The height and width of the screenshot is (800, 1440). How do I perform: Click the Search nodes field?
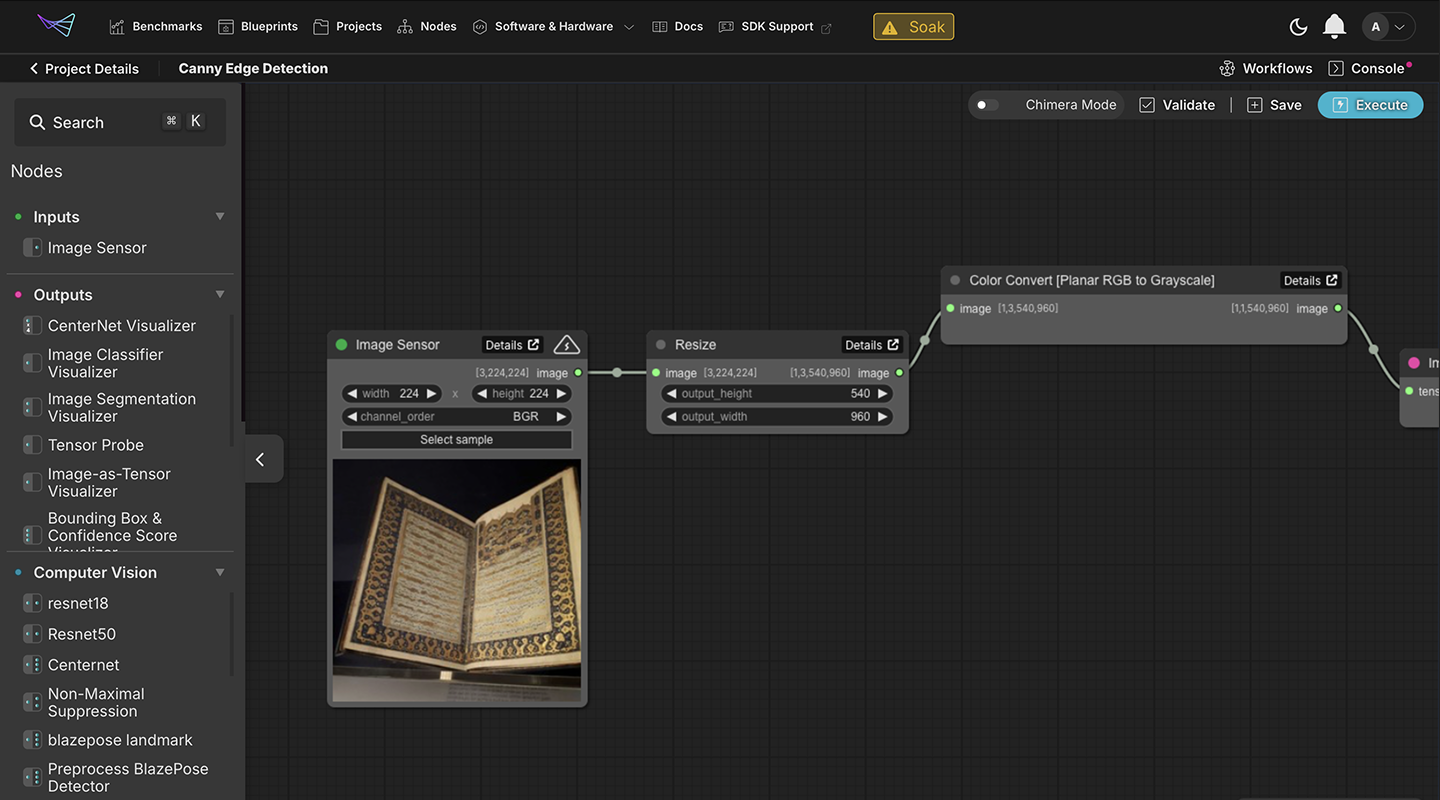120,122
